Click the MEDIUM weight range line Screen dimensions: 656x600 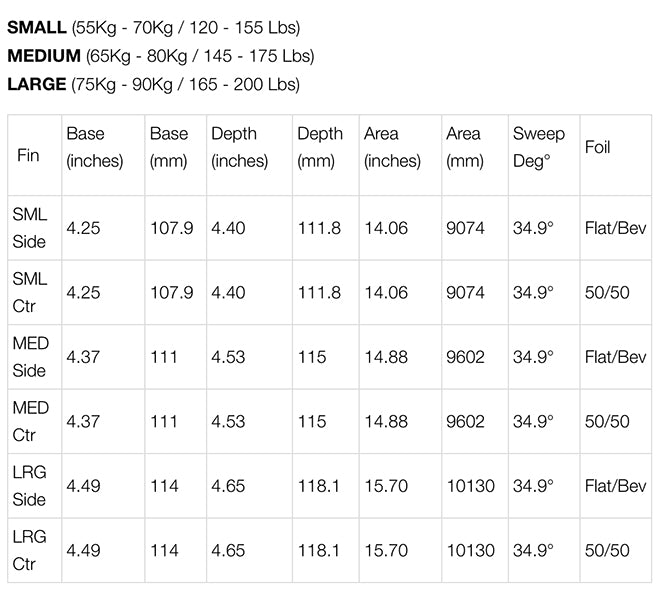pos(160,56)
